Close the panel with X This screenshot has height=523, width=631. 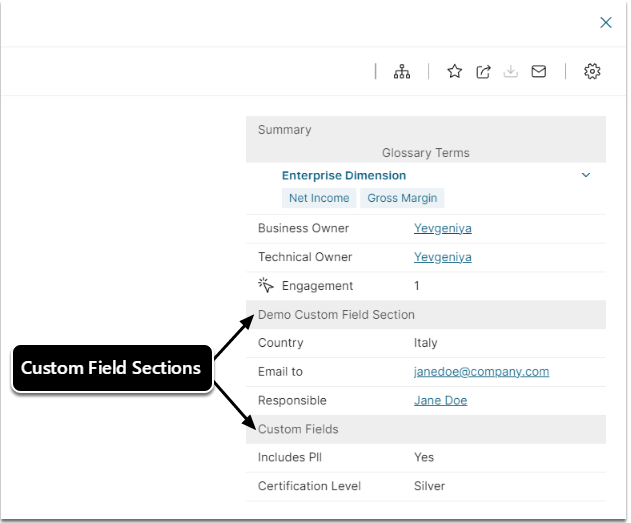[605, 22]
